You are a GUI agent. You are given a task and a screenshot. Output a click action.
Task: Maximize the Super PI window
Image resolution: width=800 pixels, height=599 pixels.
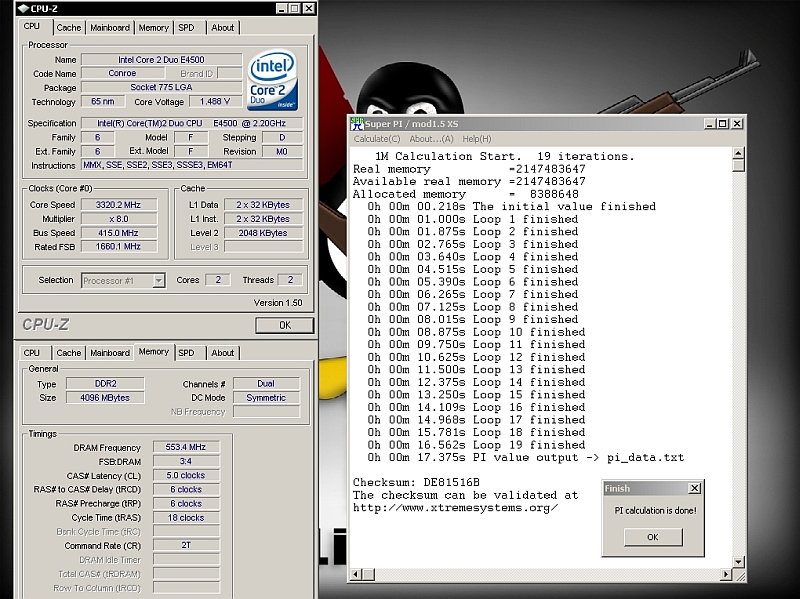coord(722,123)
